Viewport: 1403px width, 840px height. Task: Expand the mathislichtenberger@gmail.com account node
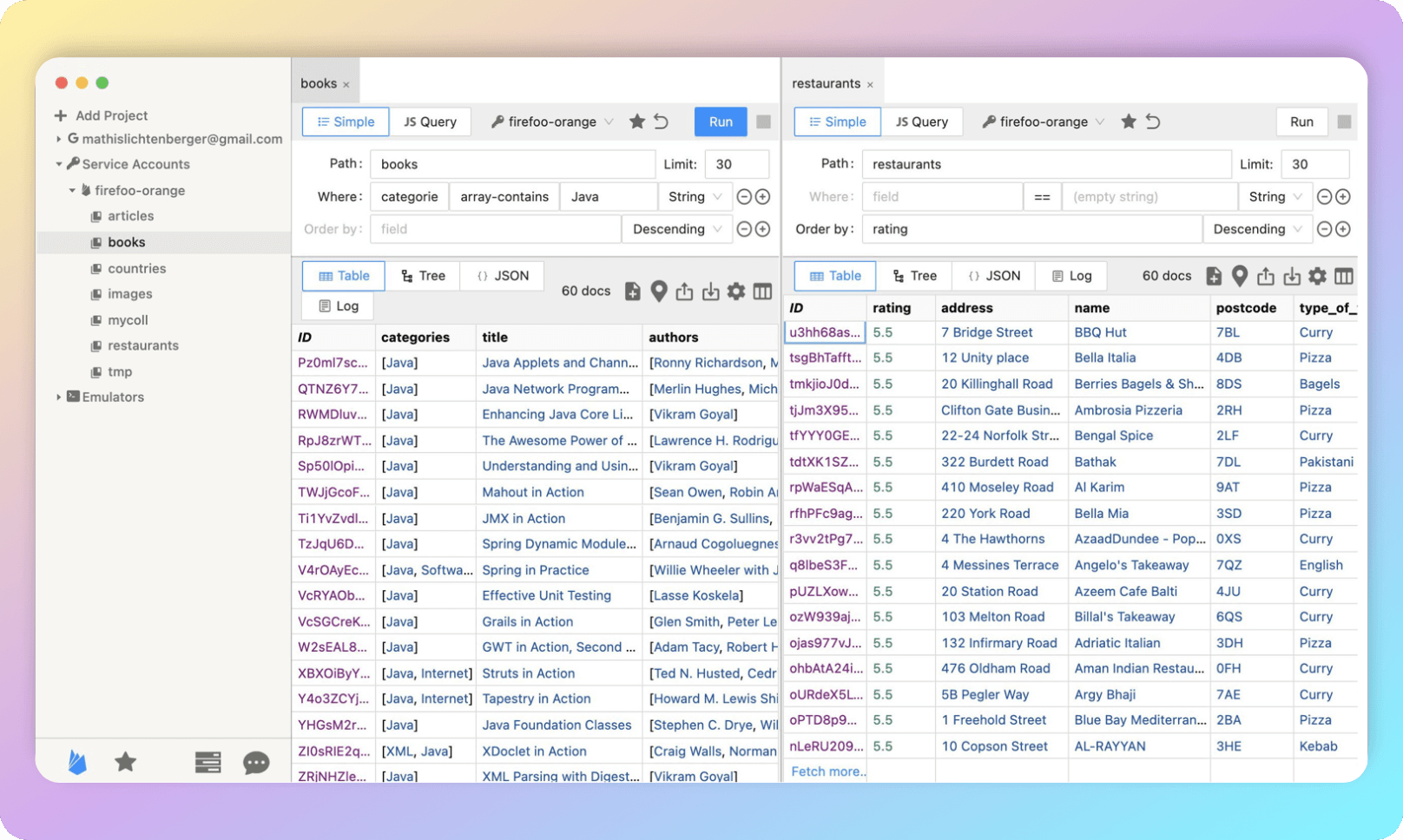pos(58,139)
